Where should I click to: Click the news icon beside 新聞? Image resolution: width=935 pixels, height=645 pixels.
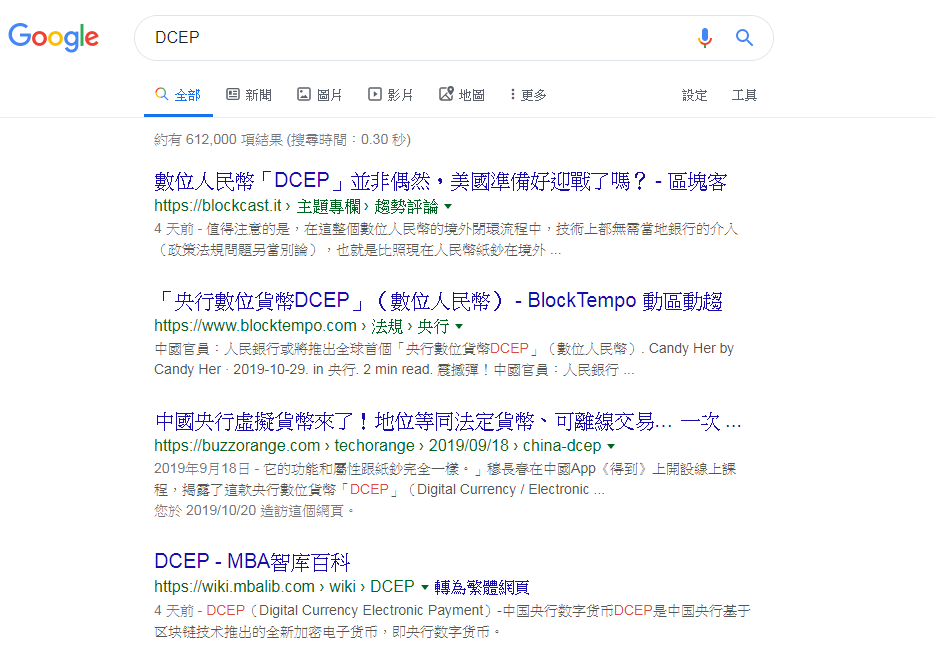click(x=233, y=94)
